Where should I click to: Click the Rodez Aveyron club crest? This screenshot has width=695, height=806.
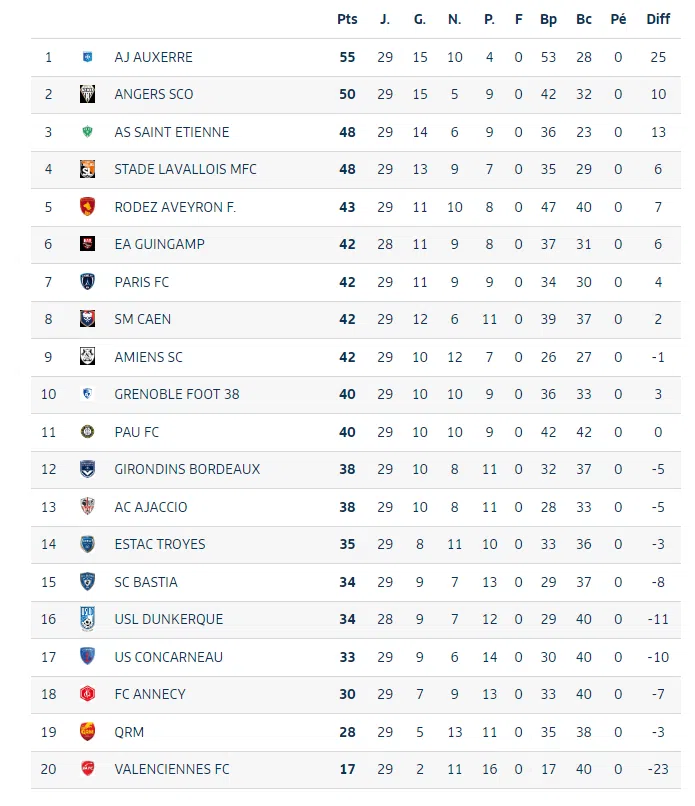point(87,207)
